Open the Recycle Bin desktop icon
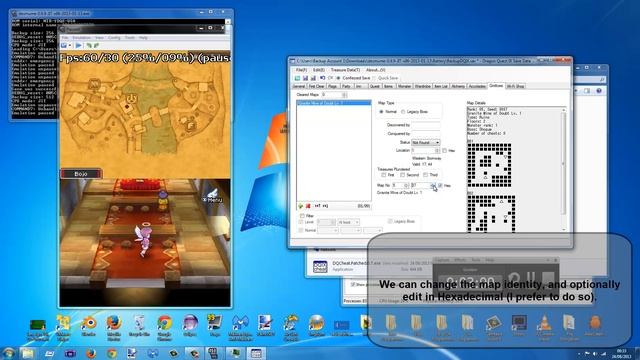This screenshot has width=640, height=360. pos(139,325)
